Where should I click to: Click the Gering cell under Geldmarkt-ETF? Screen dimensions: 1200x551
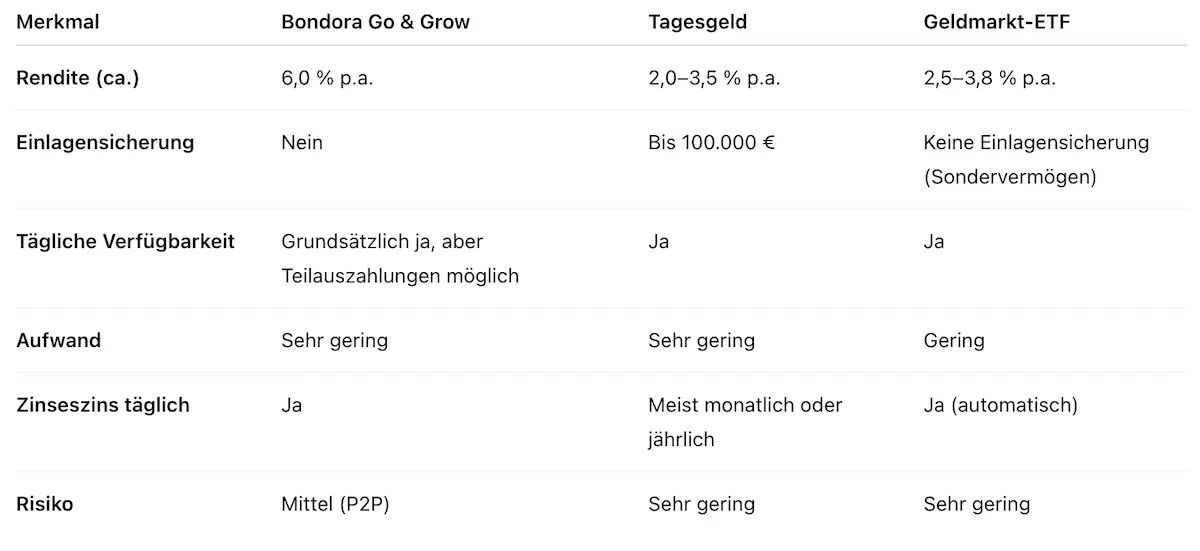point(954,340)
